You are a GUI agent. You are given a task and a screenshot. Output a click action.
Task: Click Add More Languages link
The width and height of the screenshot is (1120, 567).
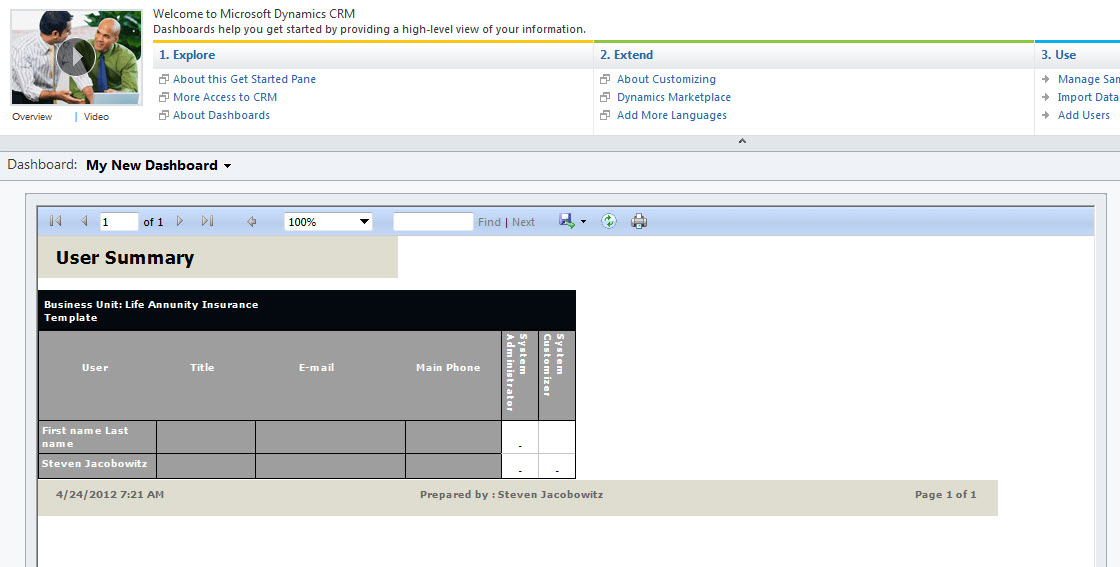pos(671,115)
